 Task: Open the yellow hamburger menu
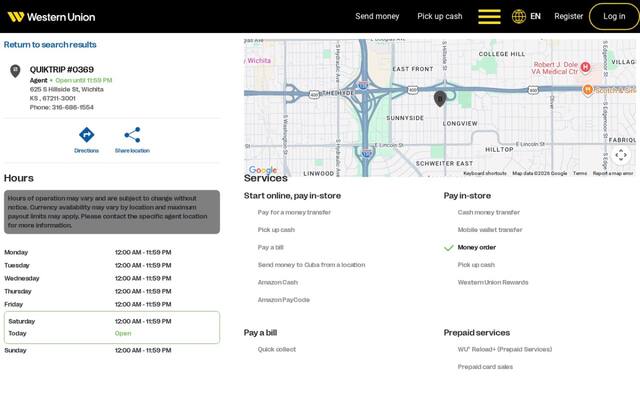coord(489,17)
